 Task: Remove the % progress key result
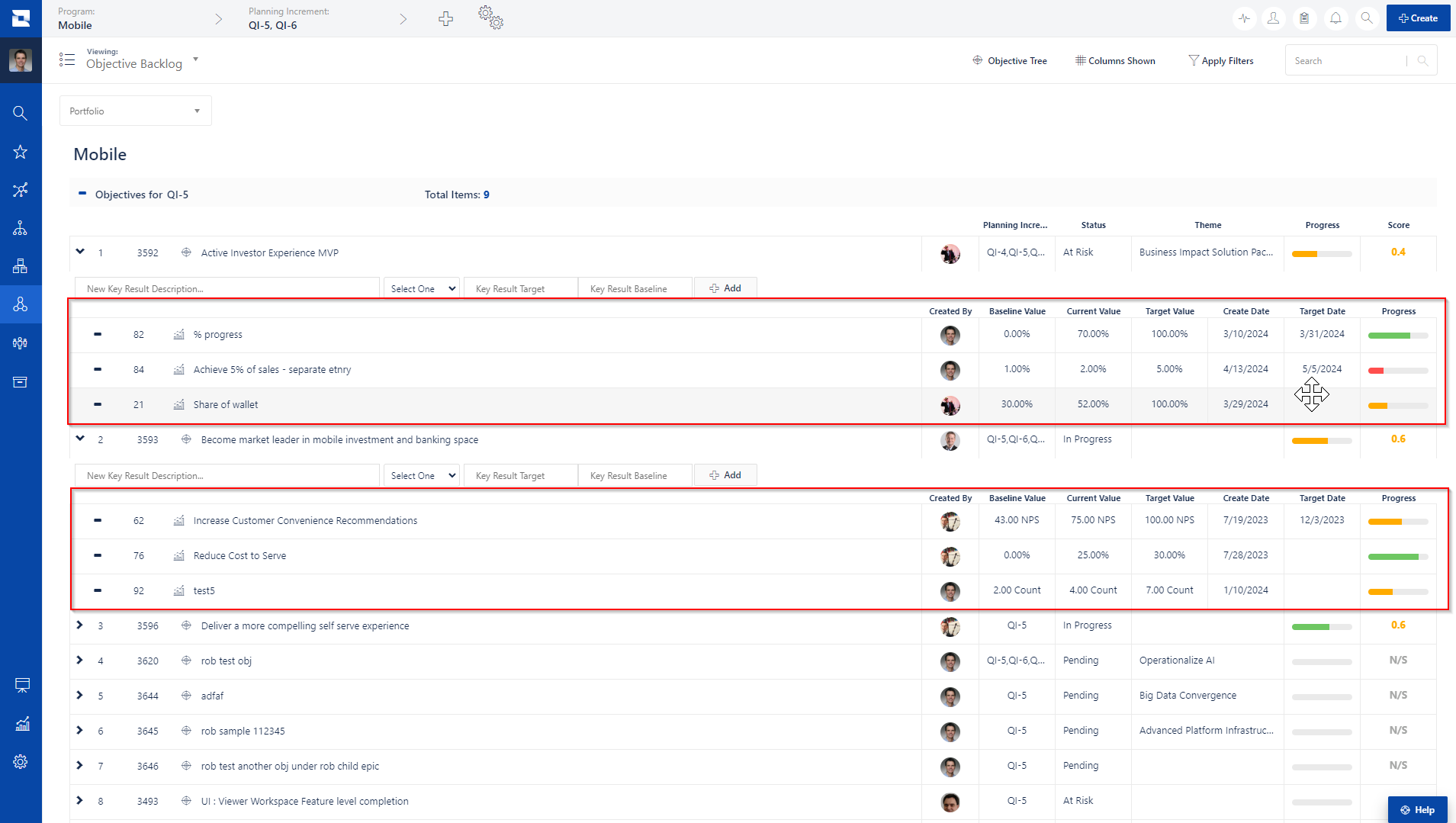pyautogui.click(x=98, y=334)
